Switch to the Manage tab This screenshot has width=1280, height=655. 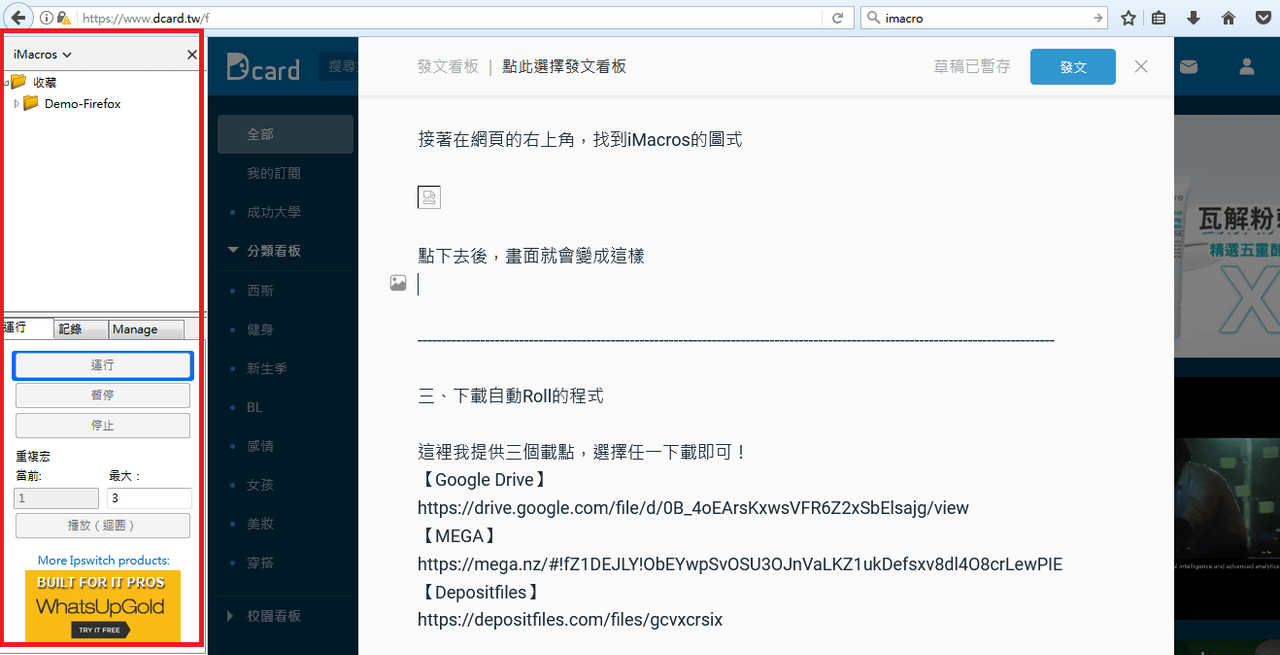(146, 329)
